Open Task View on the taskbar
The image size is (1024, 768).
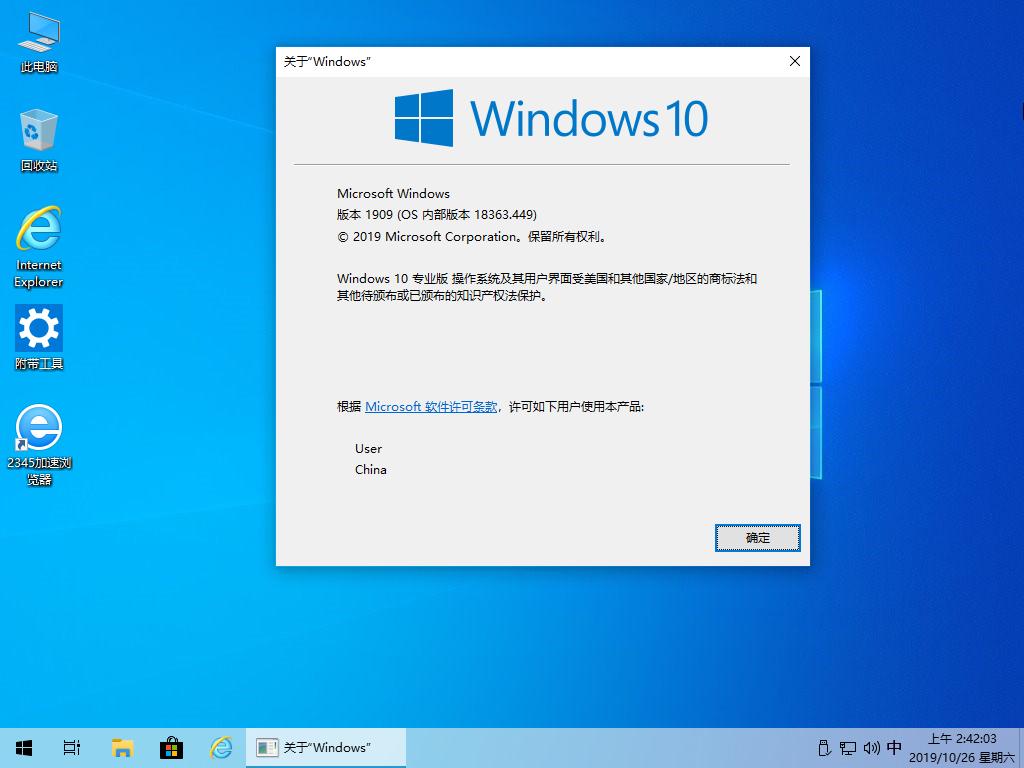[x=72, y=748]
